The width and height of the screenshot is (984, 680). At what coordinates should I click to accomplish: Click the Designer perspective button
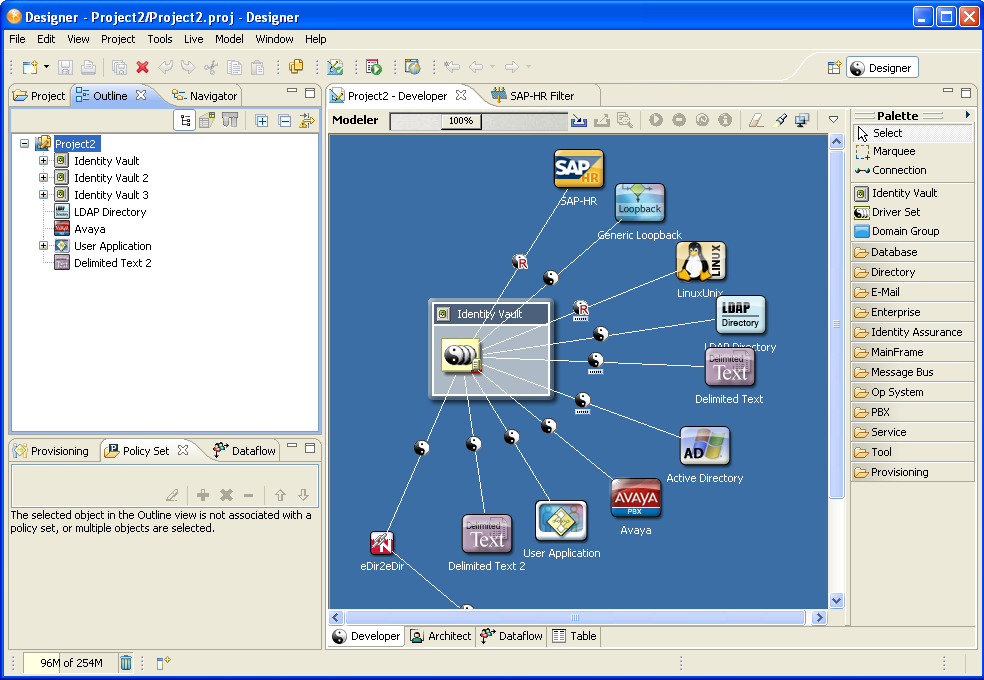882,68
